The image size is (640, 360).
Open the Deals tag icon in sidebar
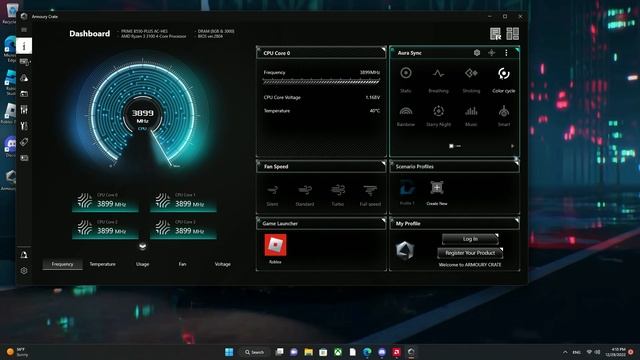[x=24, y=142]
